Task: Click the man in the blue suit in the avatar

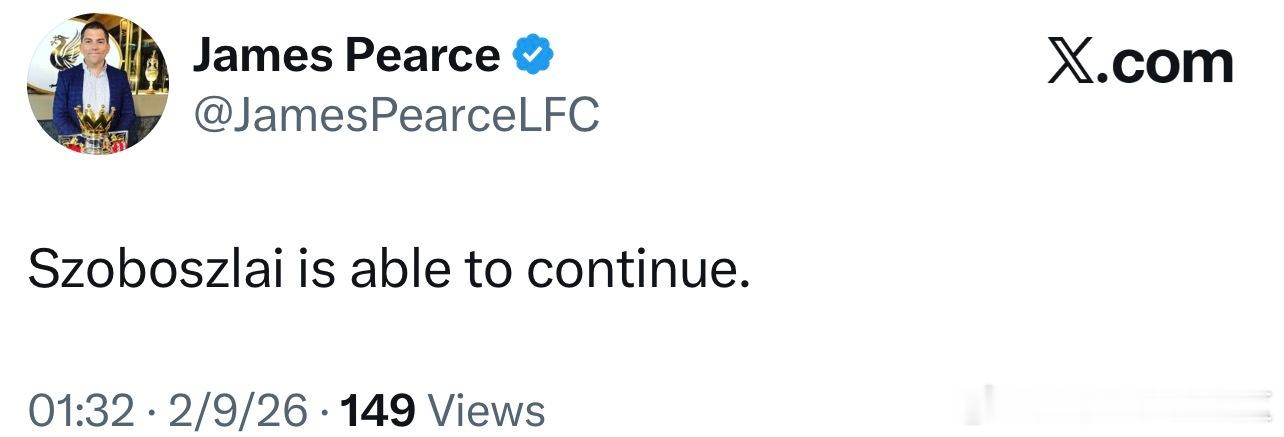Action: click(95, 75)
